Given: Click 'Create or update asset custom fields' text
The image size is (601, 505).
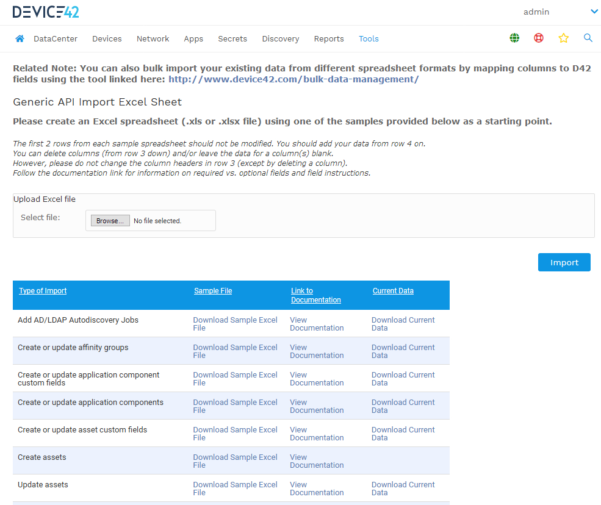Looking at the screenshot, I should 82,430.
